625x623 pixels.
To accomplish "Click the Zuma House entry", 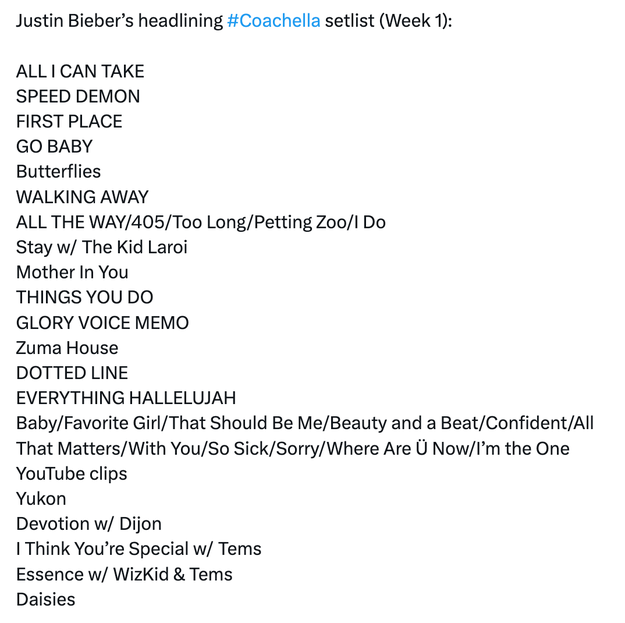I will coord(67,348).
